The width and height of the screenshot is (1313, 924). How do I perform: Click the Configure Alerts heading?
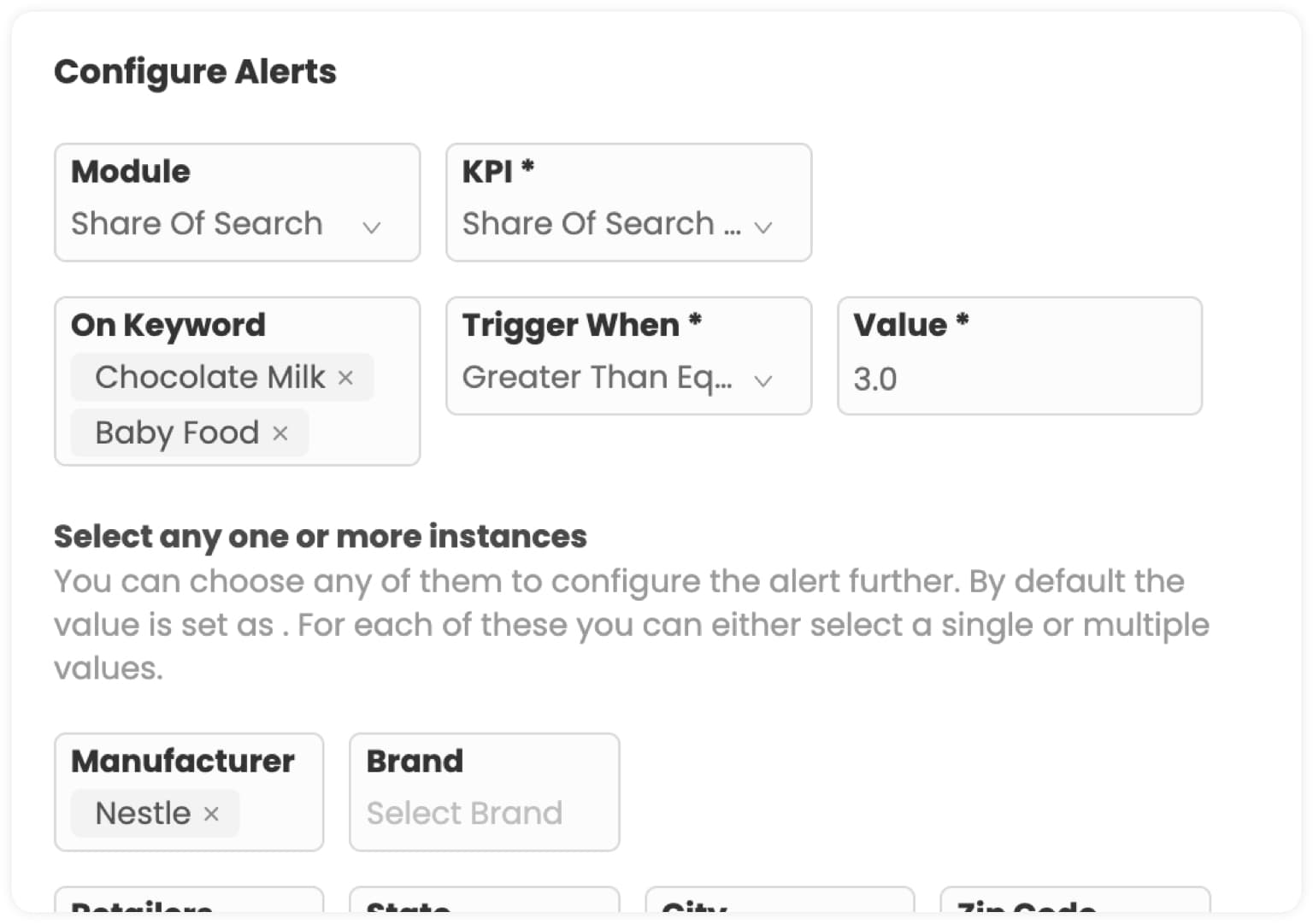(x=195, y=72)
